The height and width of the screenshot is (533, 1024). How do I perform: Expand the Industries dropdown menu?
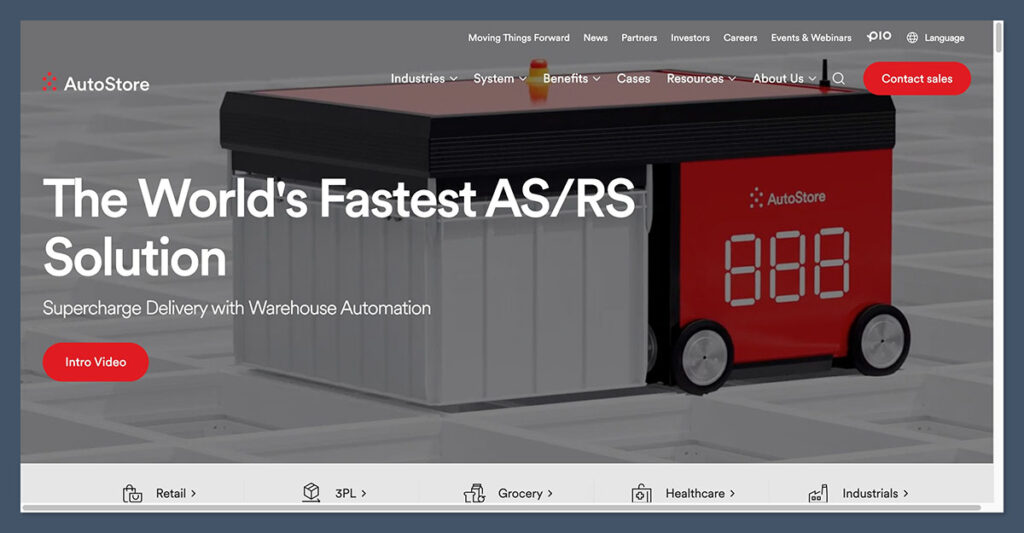click(424, 78)
